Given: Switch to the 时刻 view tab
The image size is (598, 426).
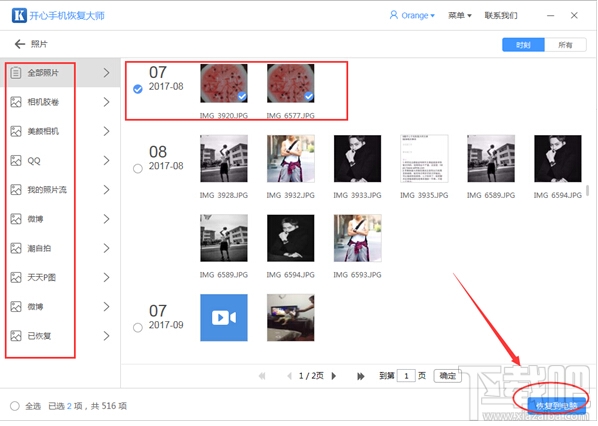Looking at the screenshot, I should (x=523, y=45).
